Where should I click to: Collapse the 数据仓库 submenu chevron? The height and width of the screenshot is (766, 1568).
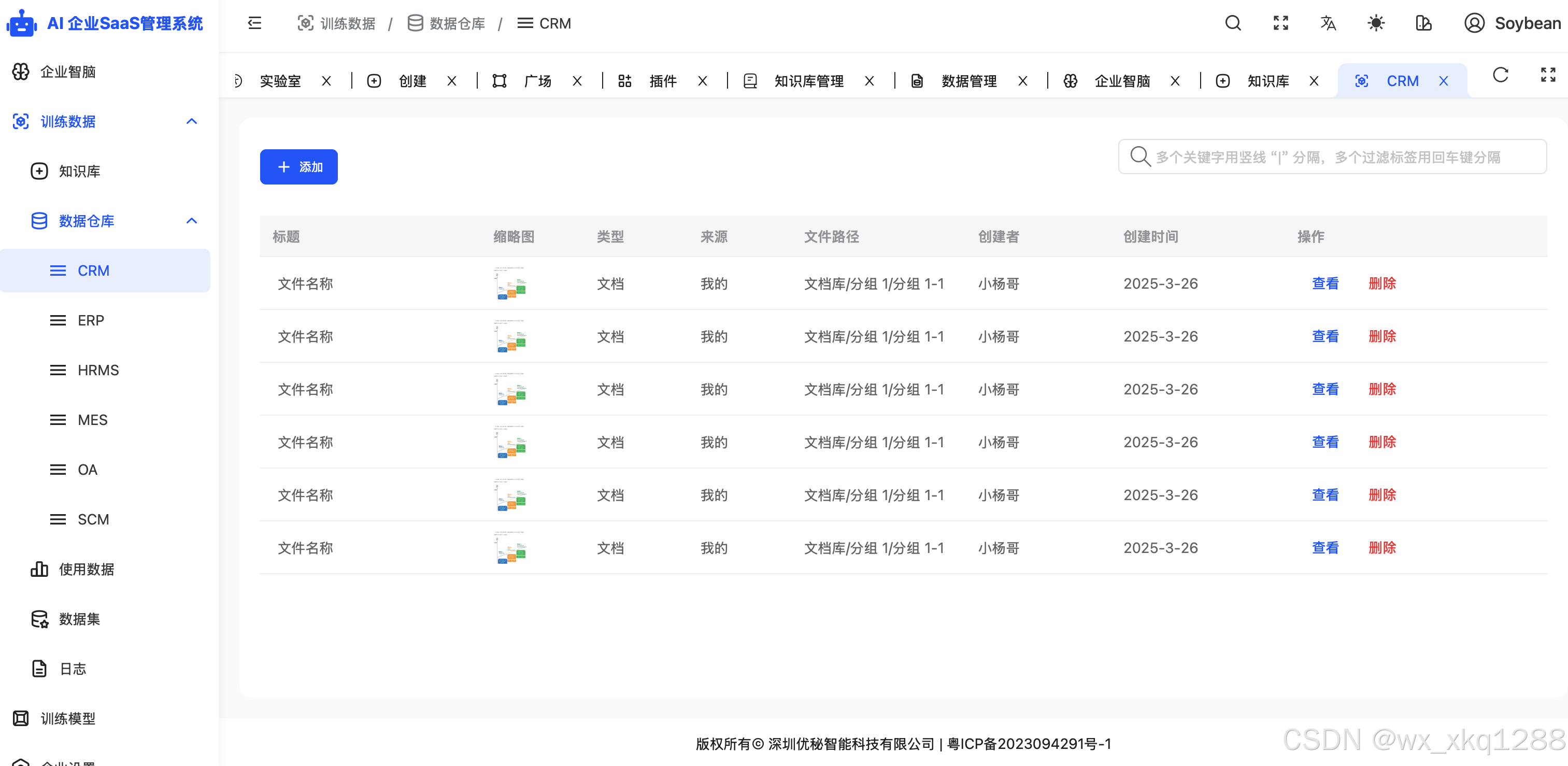click(x=191, y=220)
